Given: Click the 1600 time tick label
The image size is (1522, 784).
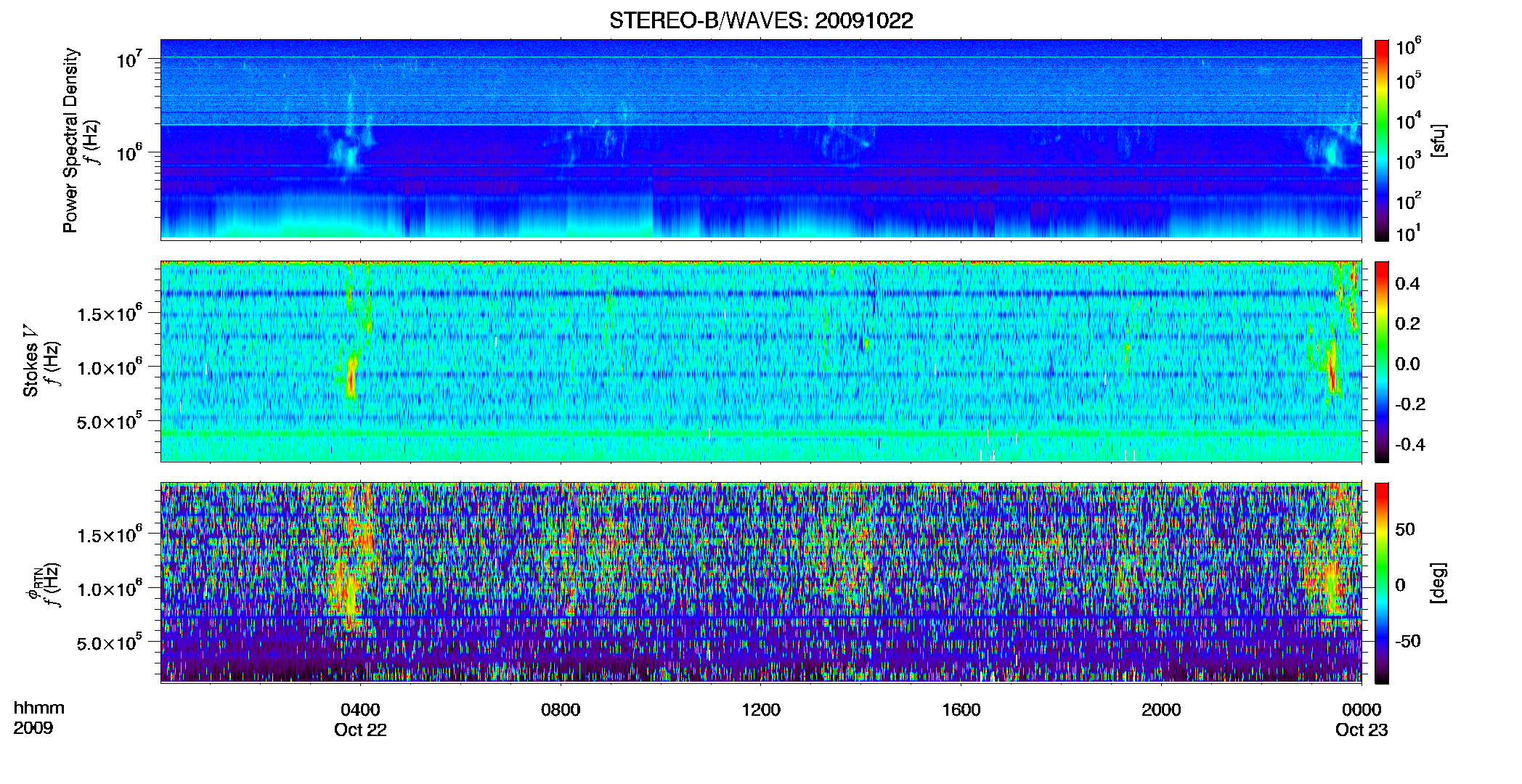Looking at the screenshot, I should 961,709.
